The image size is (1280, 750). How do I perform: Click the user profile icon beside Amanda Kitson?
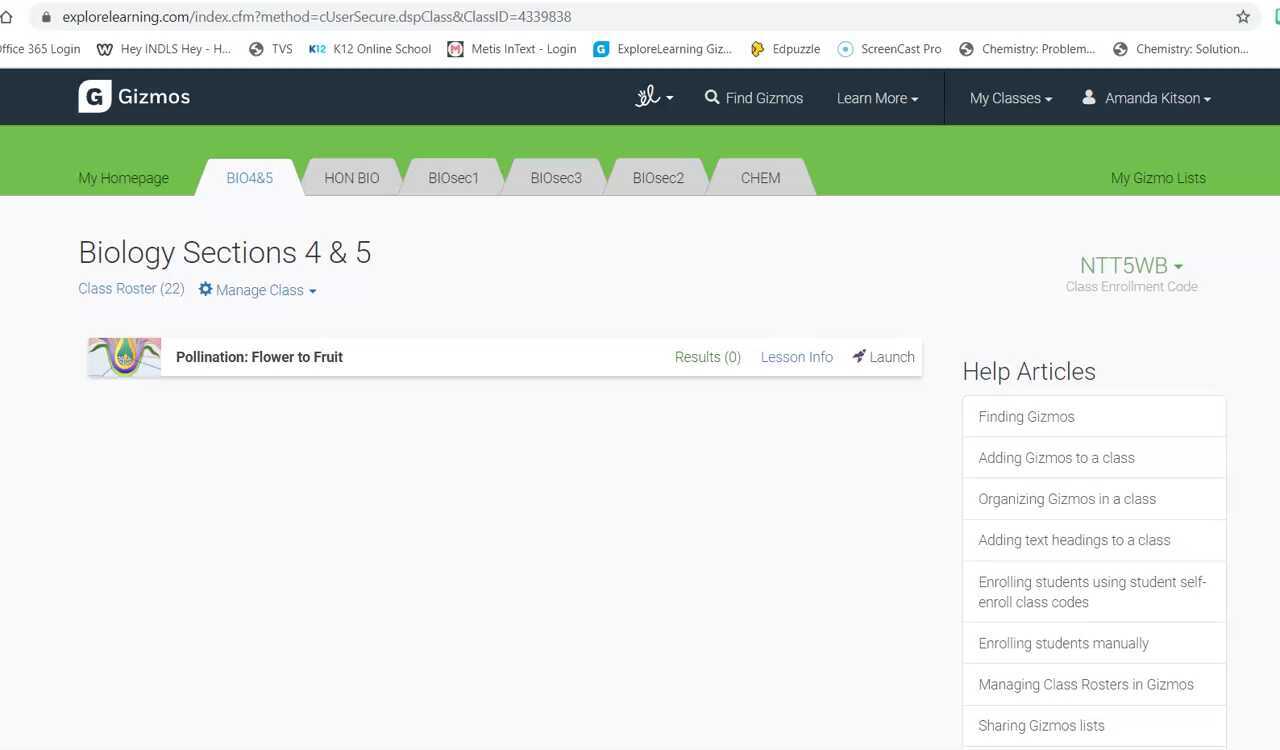[1089, 97]
